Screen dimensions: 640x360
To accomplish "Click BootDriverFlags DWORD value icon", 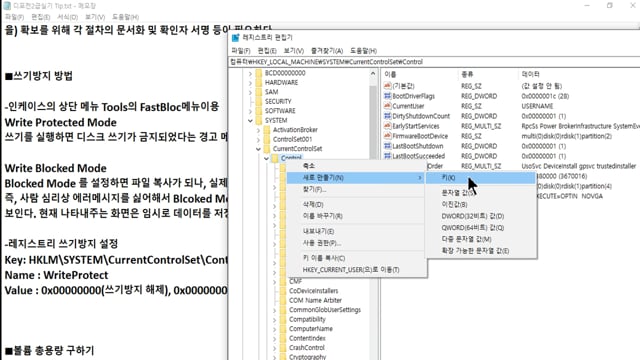I will click(387, 96).
